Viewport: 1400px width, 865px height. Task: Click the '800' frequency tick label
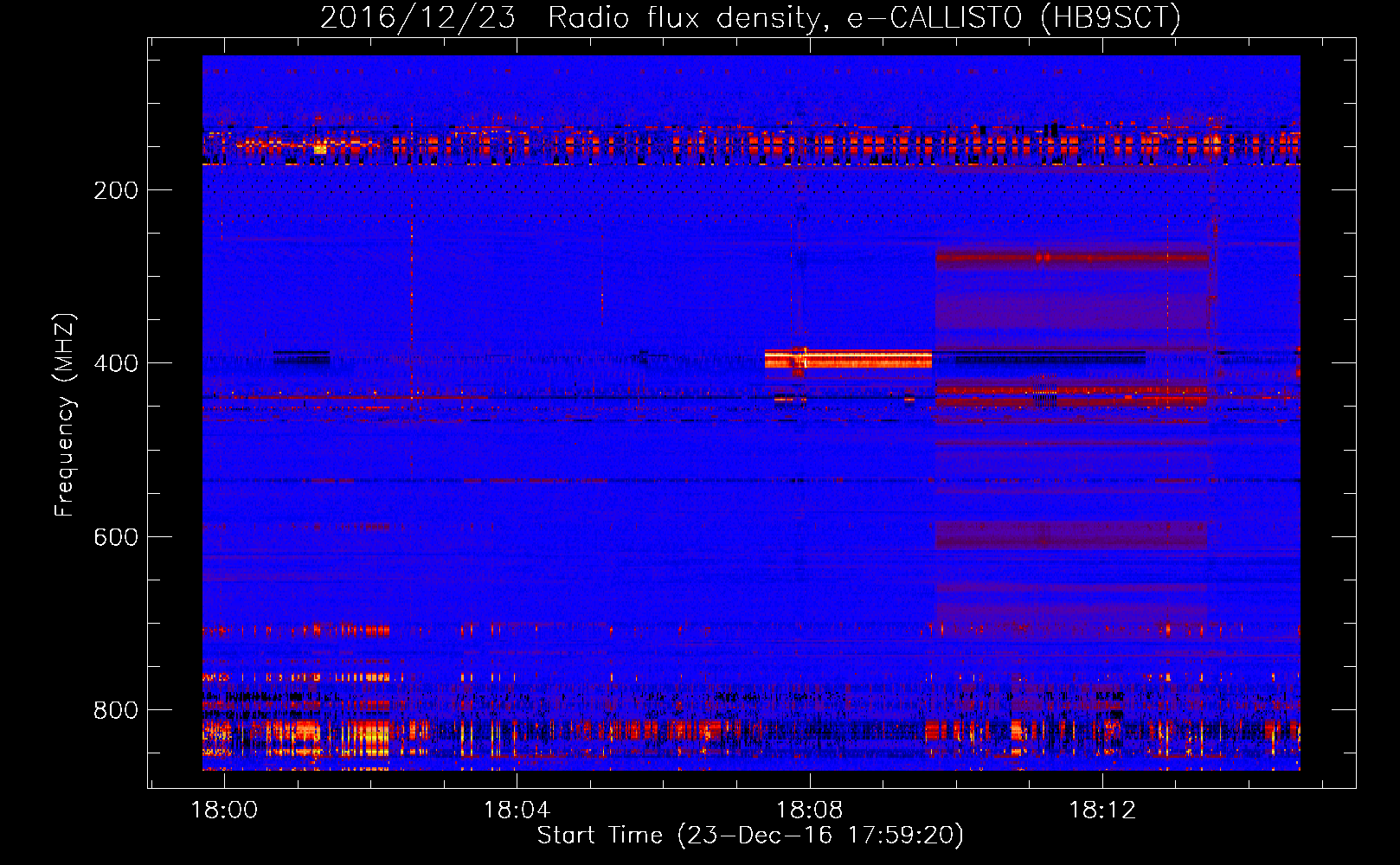[x=116, y=710]
